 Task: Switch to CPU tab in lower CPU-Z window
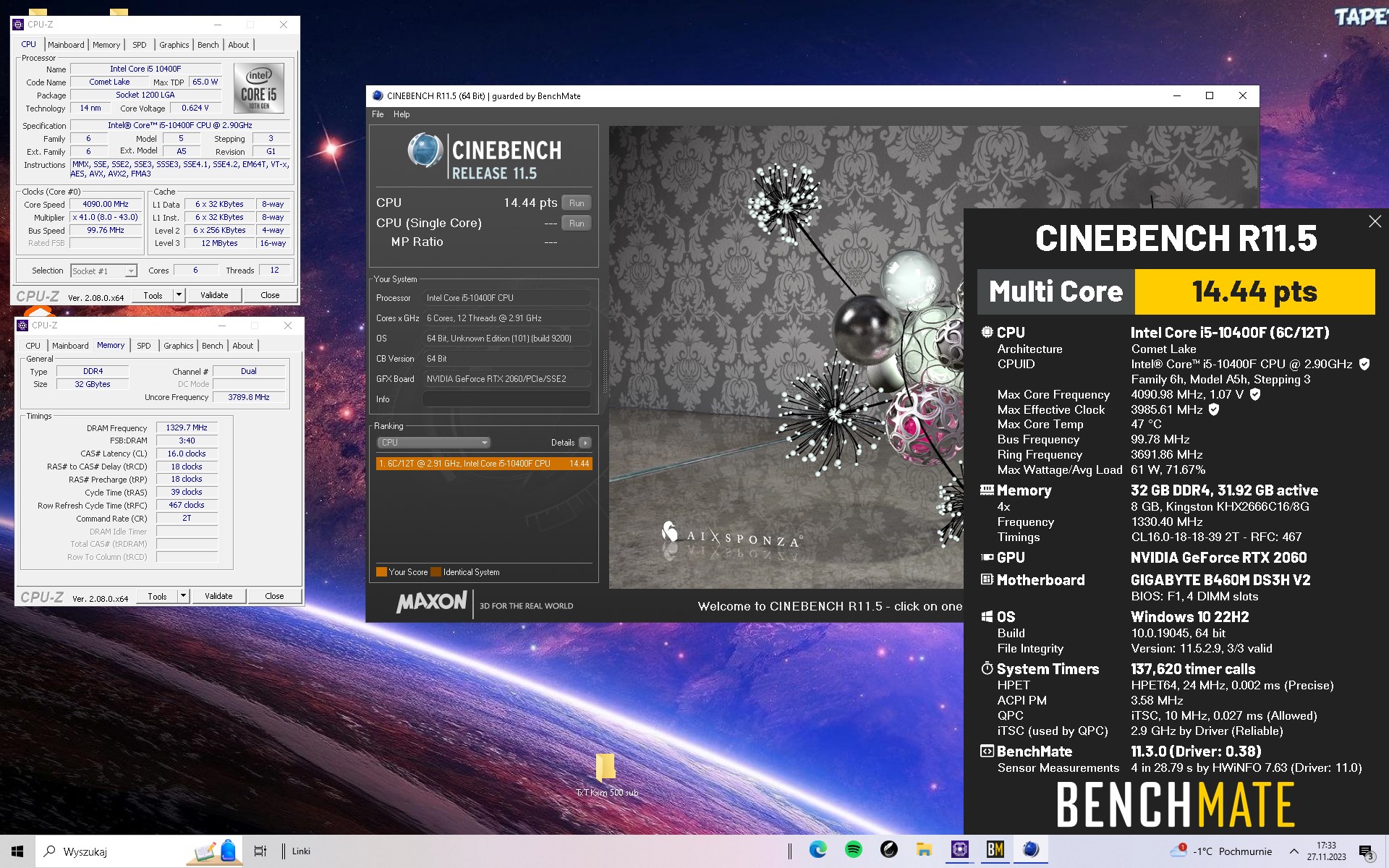coord(33,346)
